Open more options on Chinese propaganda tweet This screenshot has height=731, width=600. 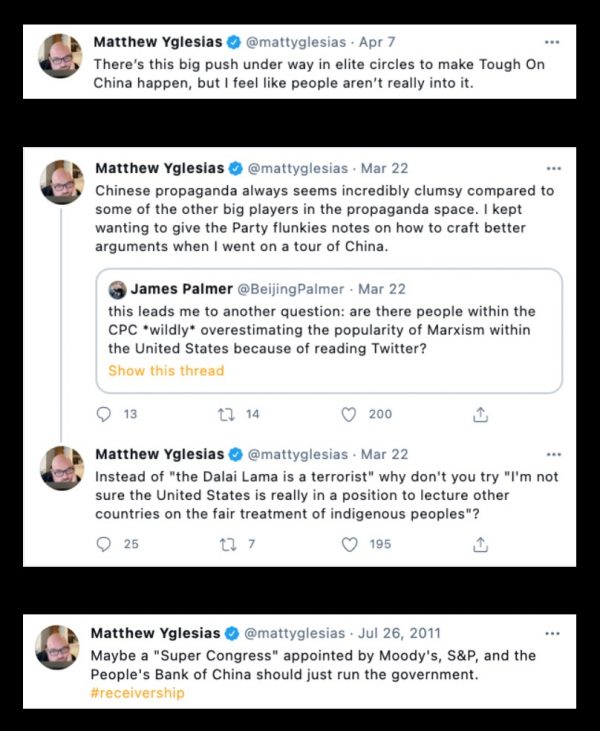coord(554,169)
